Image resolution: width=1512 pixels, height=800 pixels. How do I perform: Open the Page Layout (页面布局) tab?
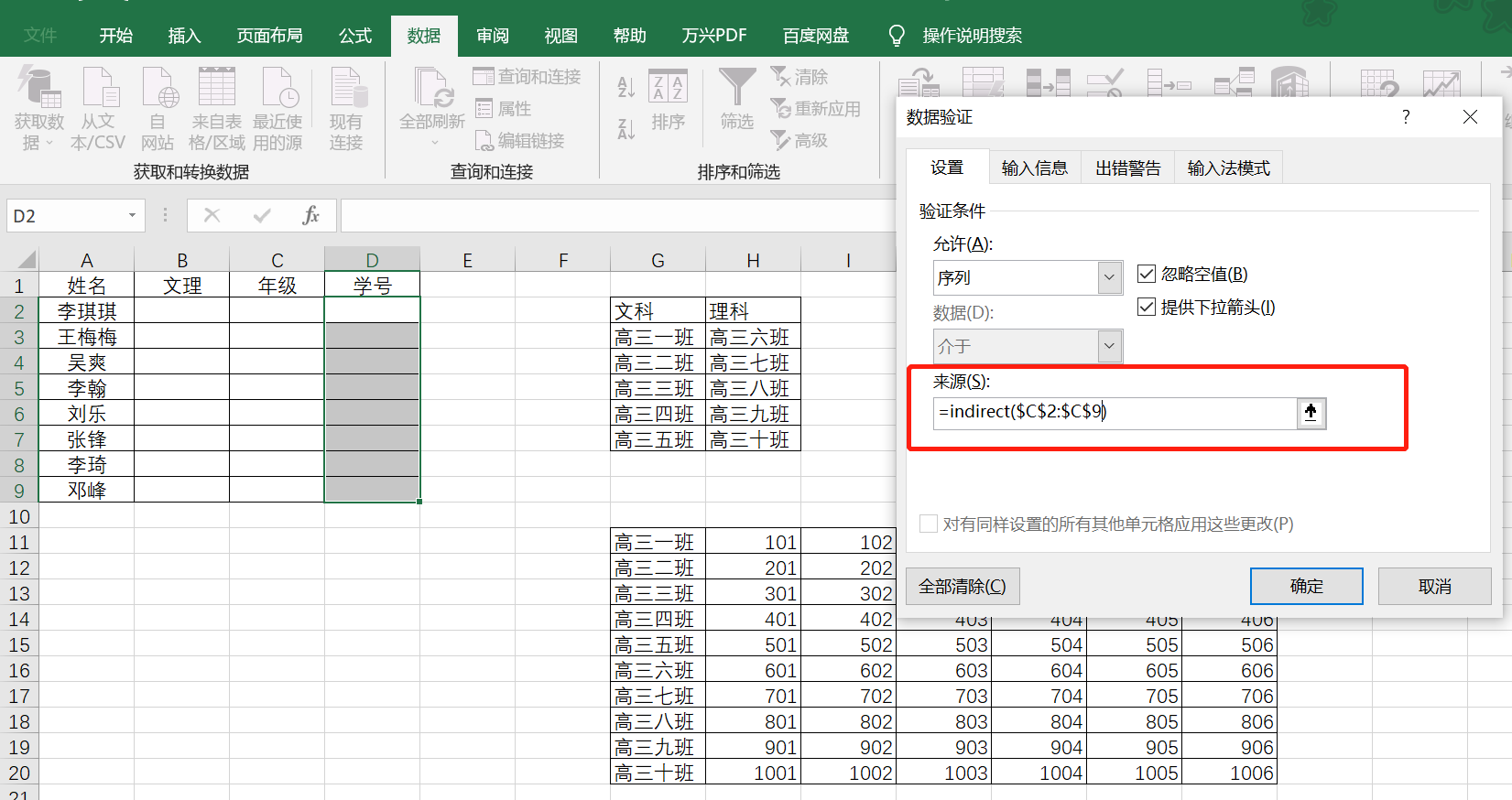click(x=269, y=36)
